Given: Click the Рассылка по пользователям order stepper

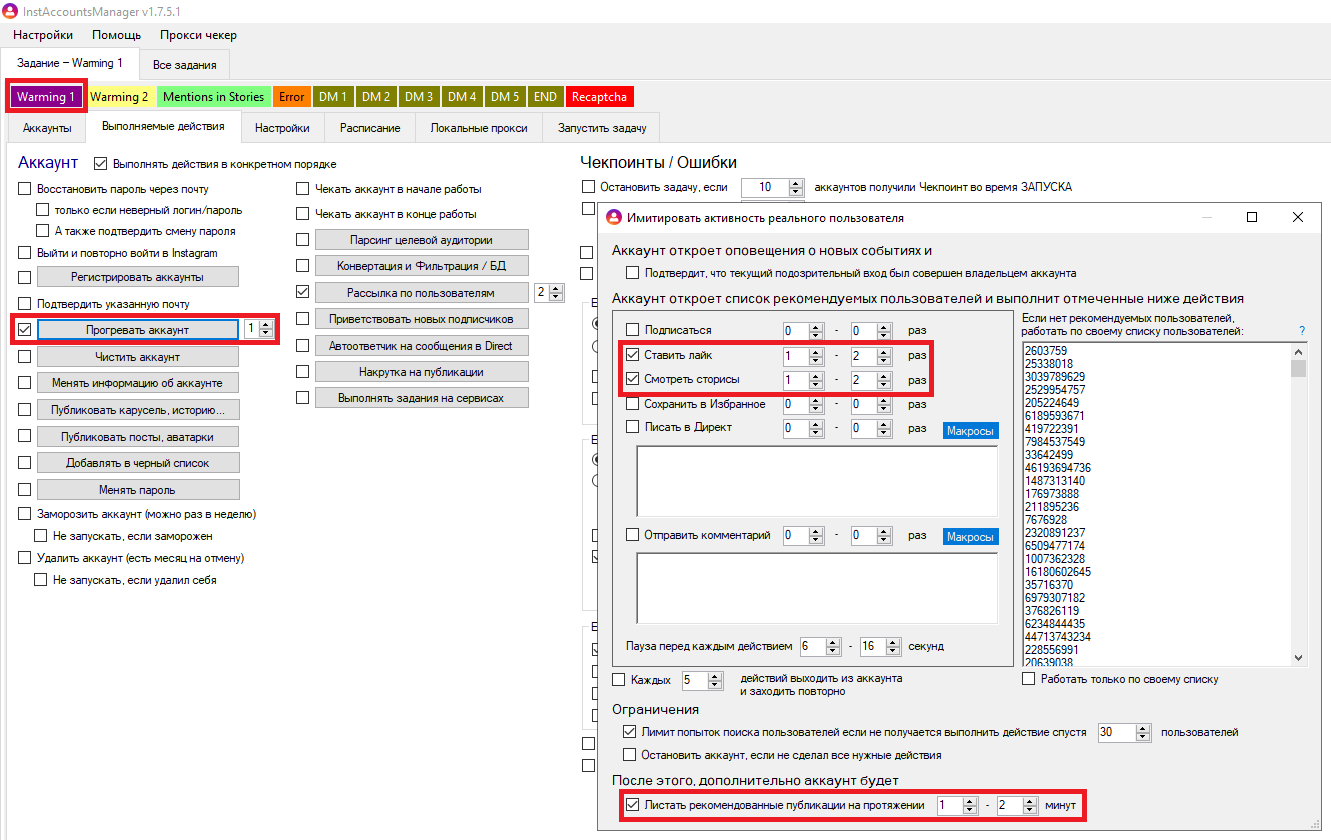Looking at the screenshot, I should tap(556, 292).
